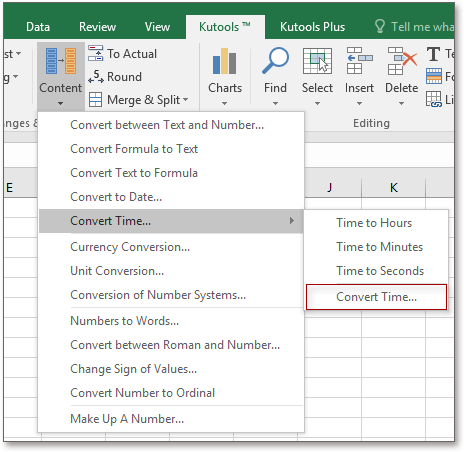The image size is (464, 452).
Task: Choose Convert between Roman and Number
Action: click(x=171, y=345)
